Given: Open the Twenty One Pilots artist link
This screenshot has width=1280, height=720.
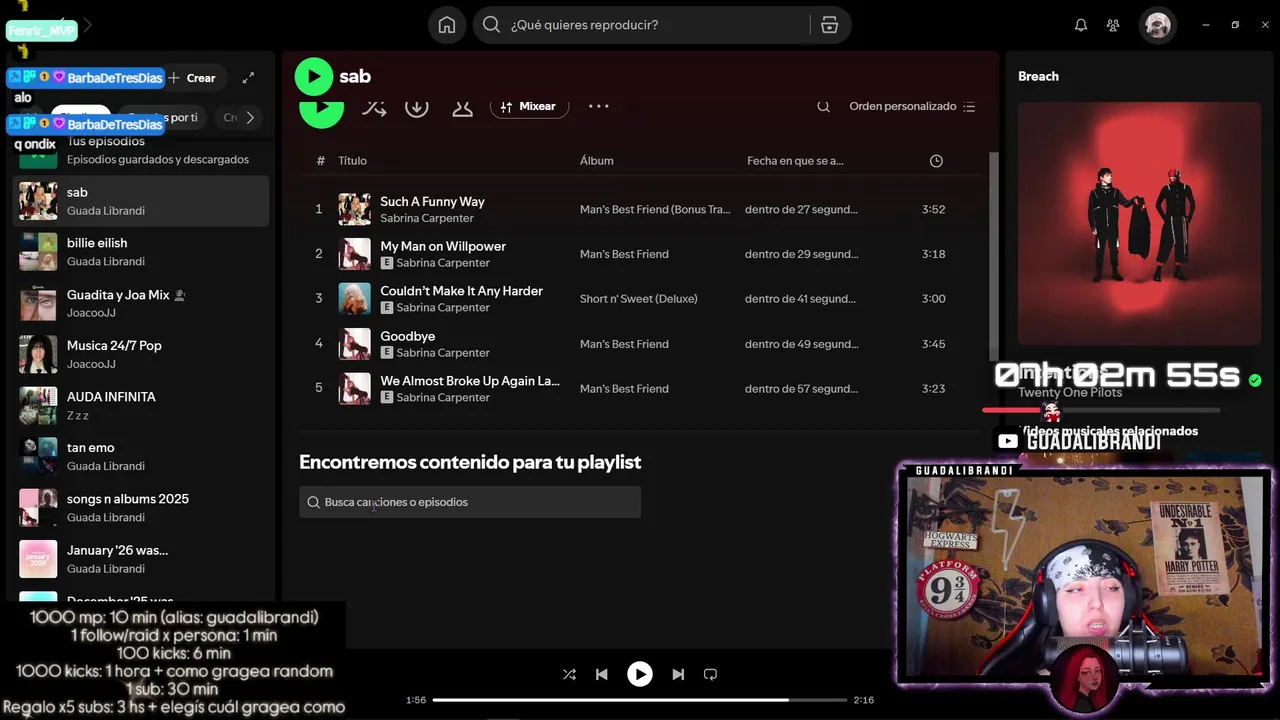Looking at the screenshot, I should click(1070, 393).
